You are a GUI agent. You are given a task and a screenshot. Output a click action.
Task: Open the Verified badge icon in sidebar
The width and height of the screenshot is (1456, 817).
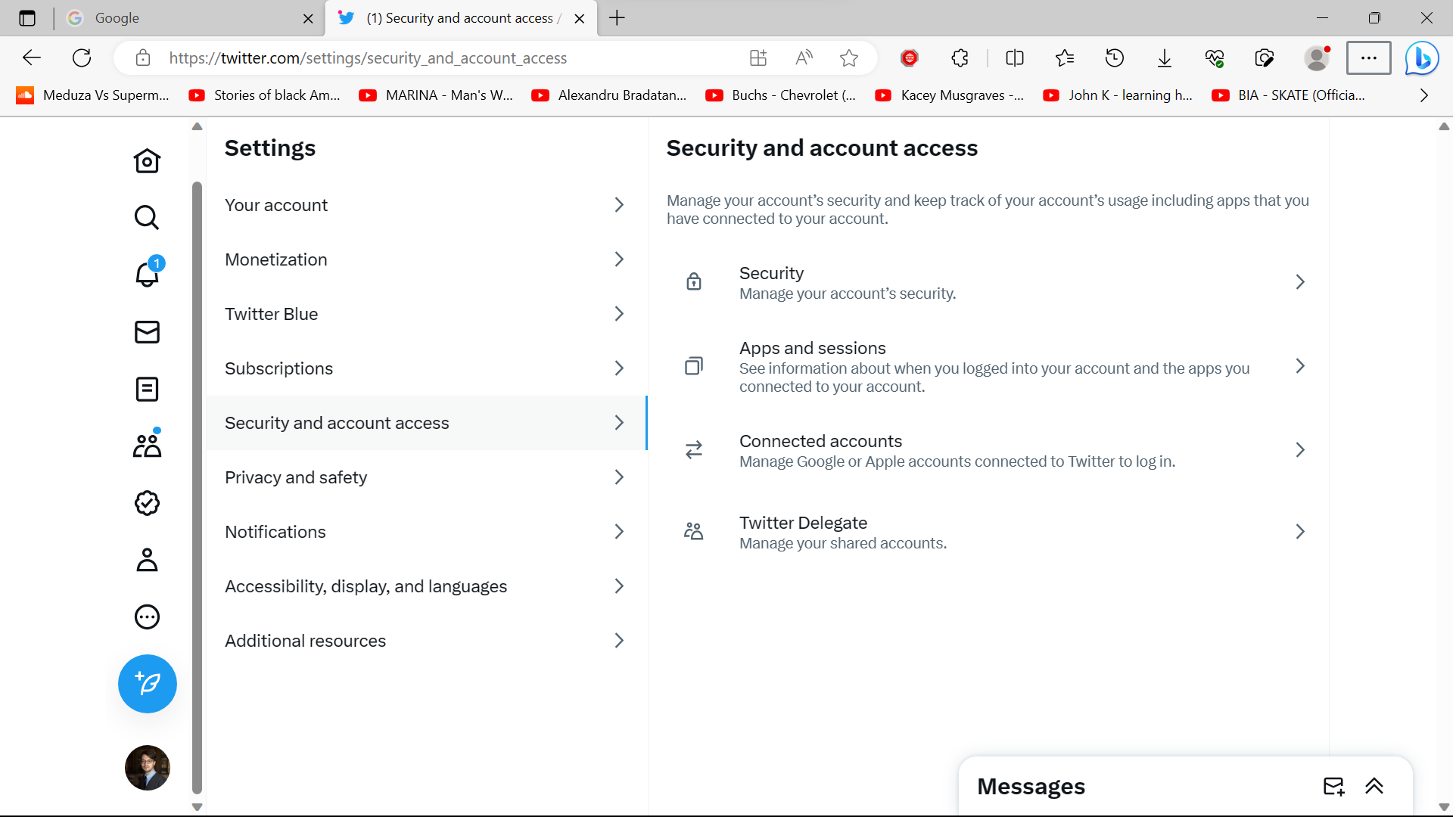point(147,503)
